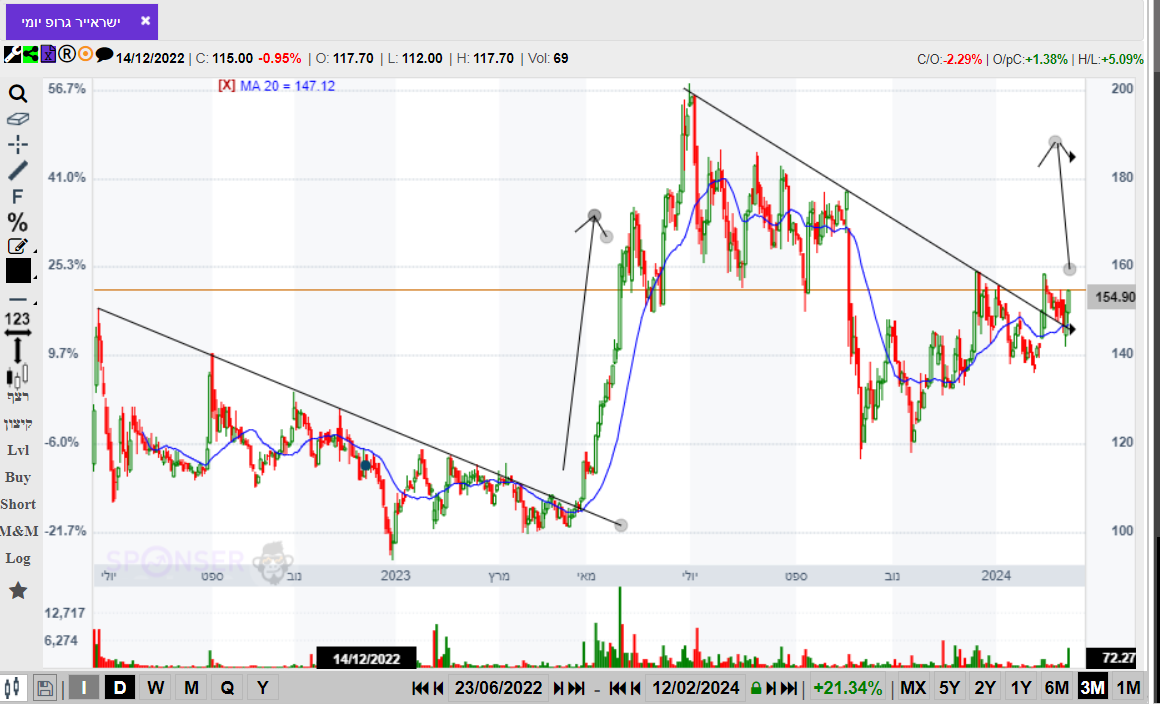Click the Hebrew 'קיצון' sidebar button
The height and width of the screenshot is (704, 1160).
18,424
